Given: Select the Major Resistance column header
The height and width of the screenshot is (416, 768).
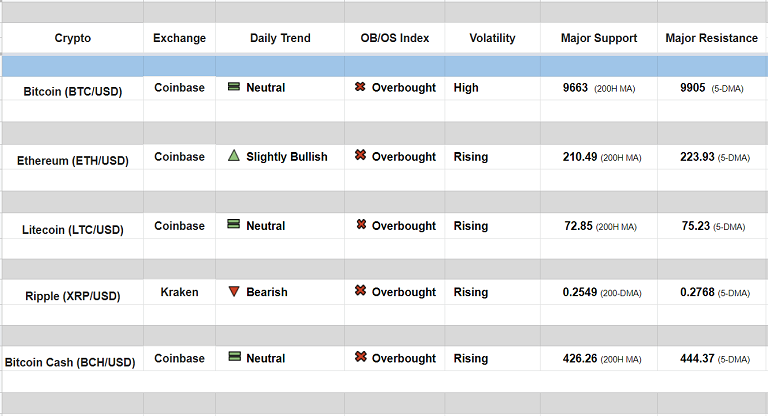Looking at the screenshot, I should (711, 38).
